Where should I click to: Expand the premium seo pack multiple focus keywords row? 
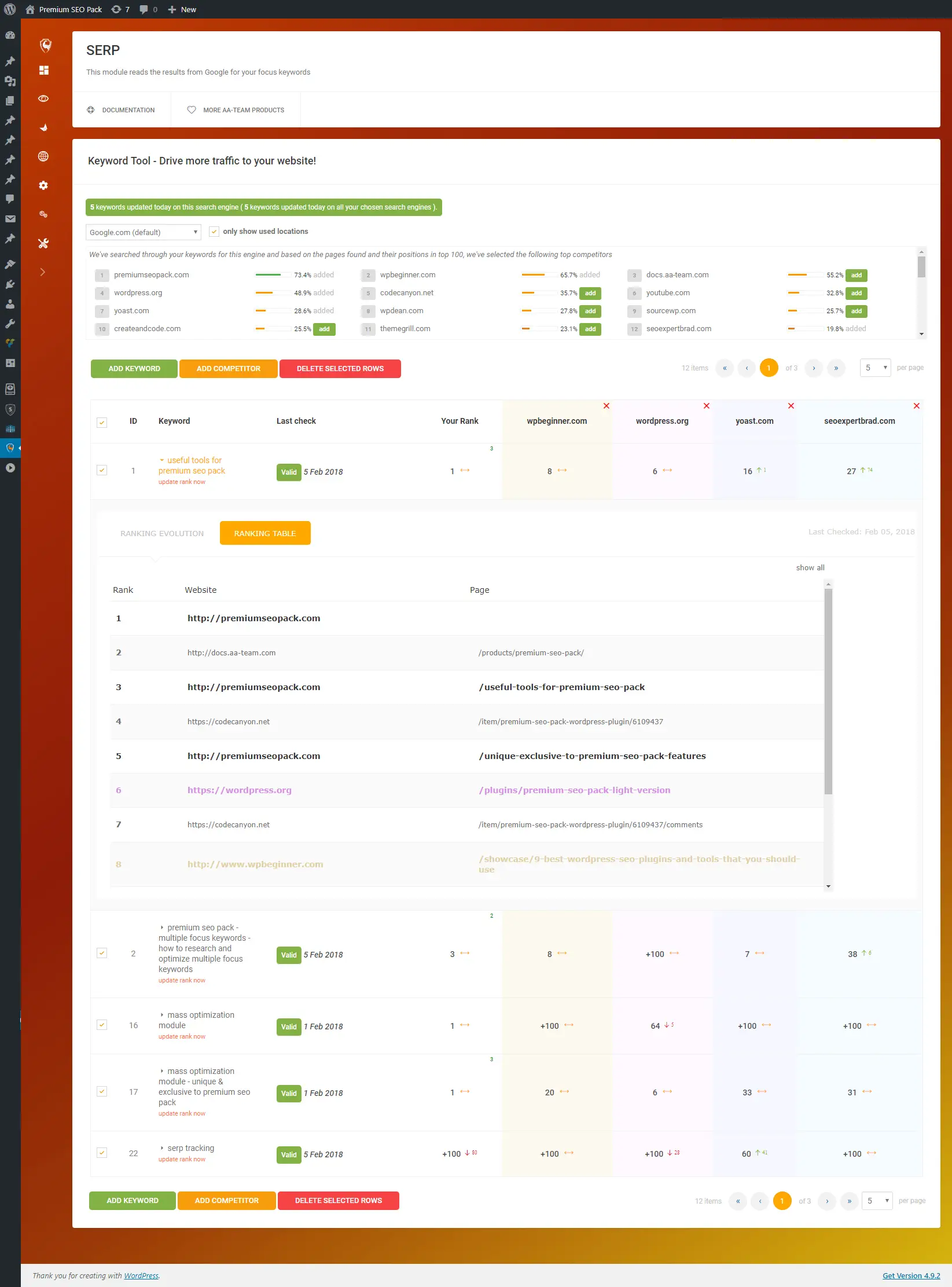pyautogui.click(x=162, y=927)
